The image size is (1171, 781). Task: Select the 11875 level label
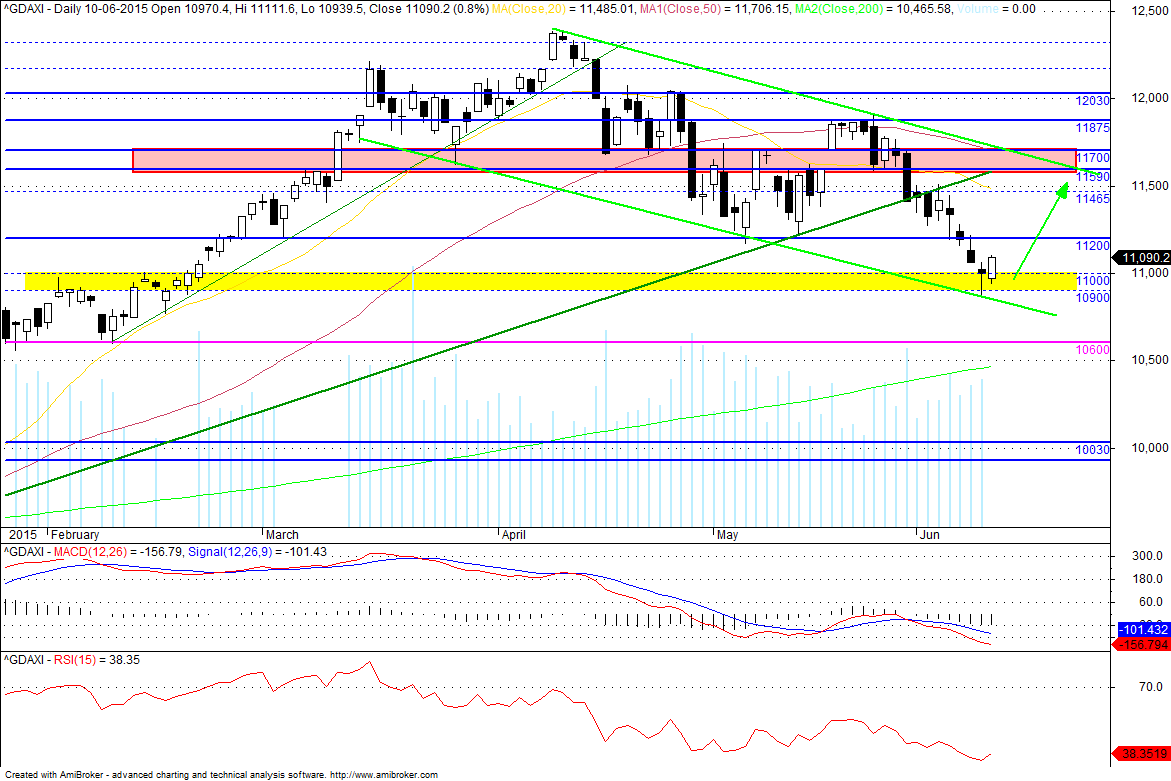tap(1093, 128)
